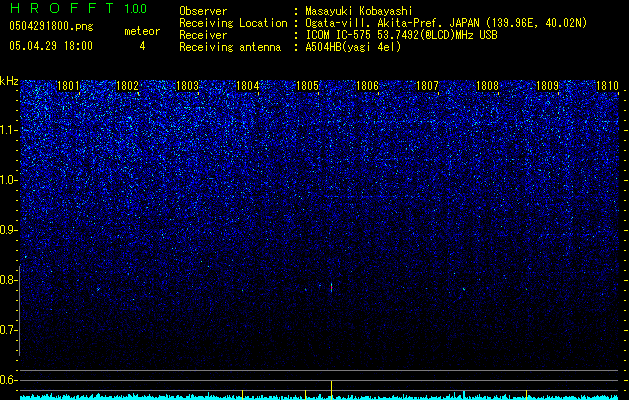Click the cyan signal level strip at bottom
629x400 pixels.
pyautogui.click(x=319, y=397)
